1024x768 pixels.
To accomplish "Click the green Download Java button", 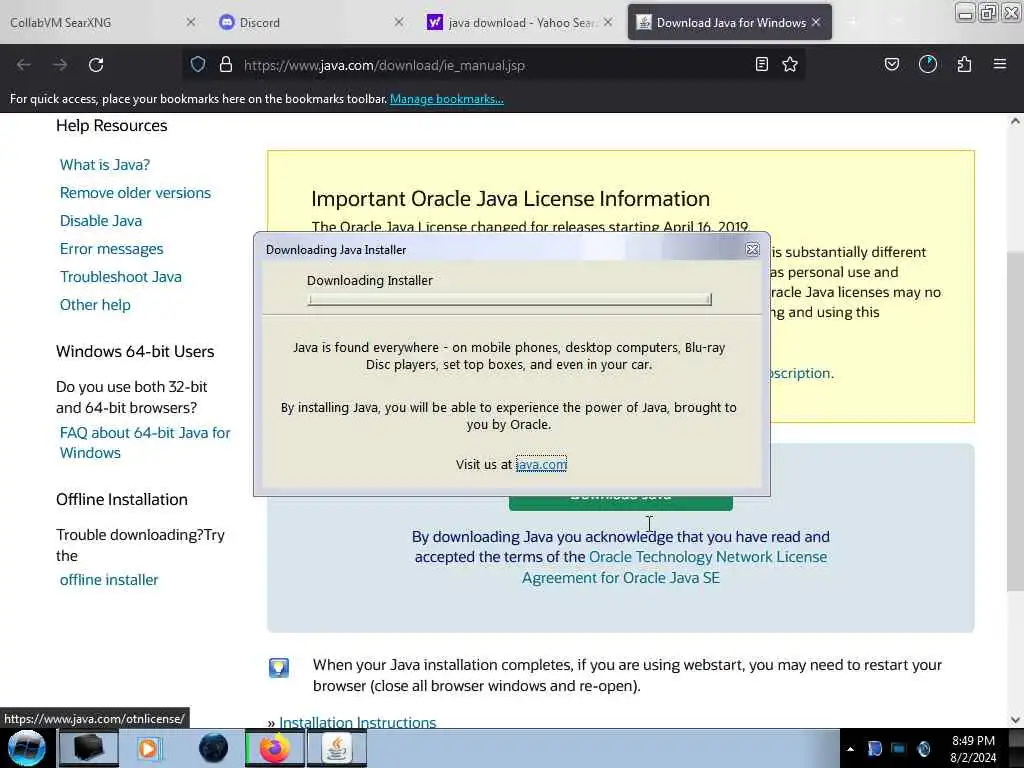I will tap(620, 504).
